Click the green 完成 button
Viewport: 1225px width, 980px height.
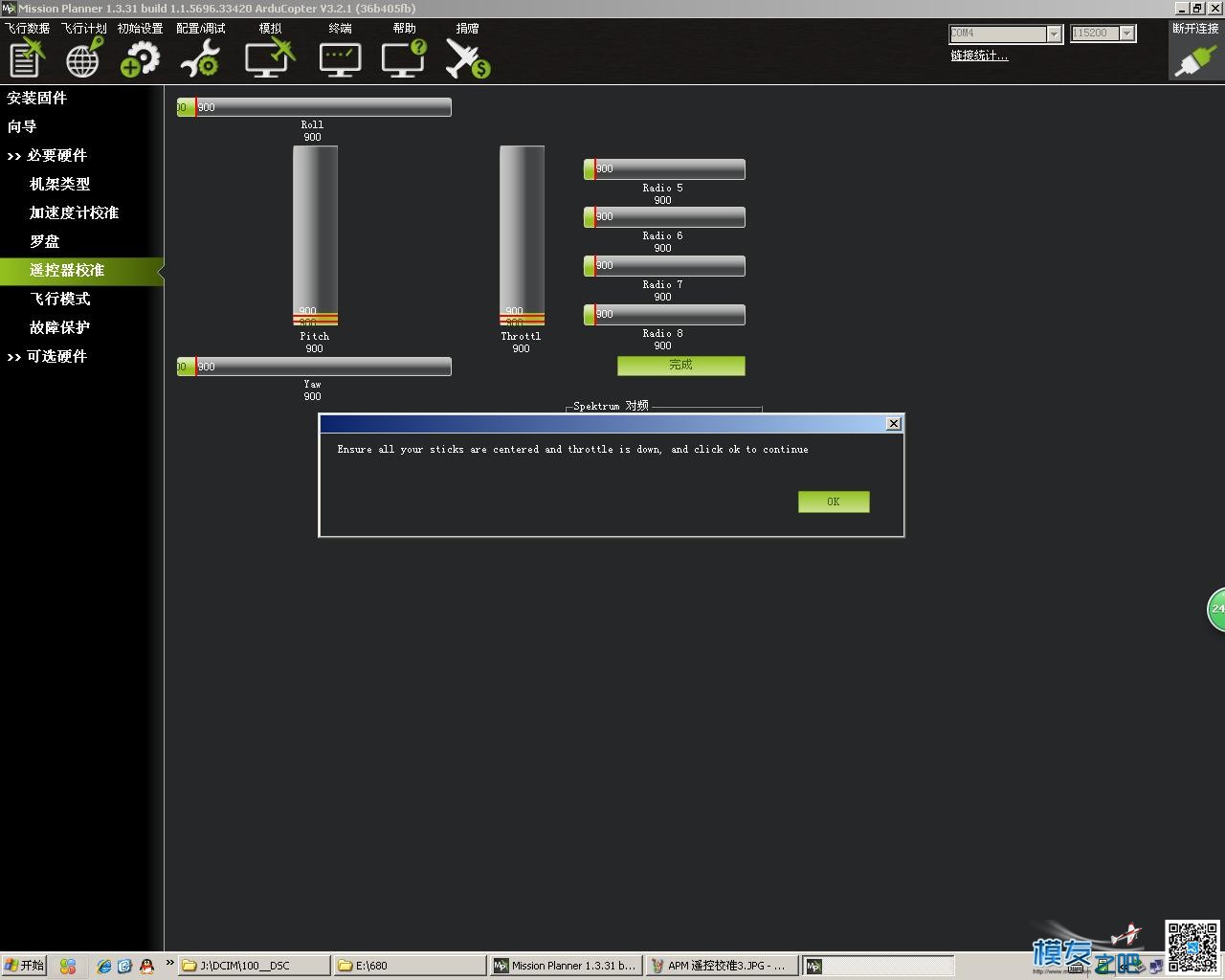[680, 366]
